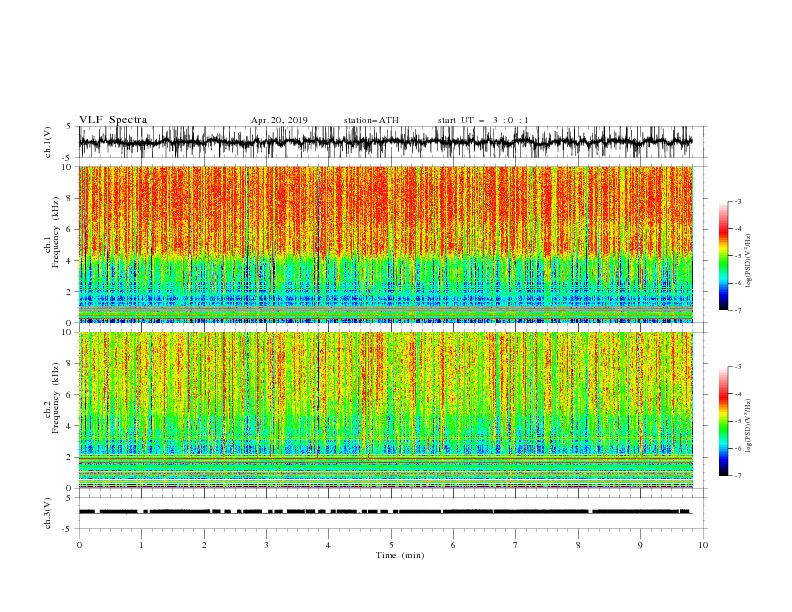792x612 pixels.
Task: Click the '-7' label on ch.2 colorbar
Action: [x=737, y=476]
